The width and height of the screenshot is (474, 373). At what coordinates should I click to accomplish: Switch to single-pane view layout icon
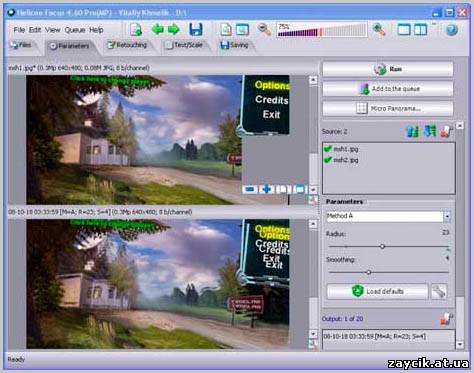point(404,30)
